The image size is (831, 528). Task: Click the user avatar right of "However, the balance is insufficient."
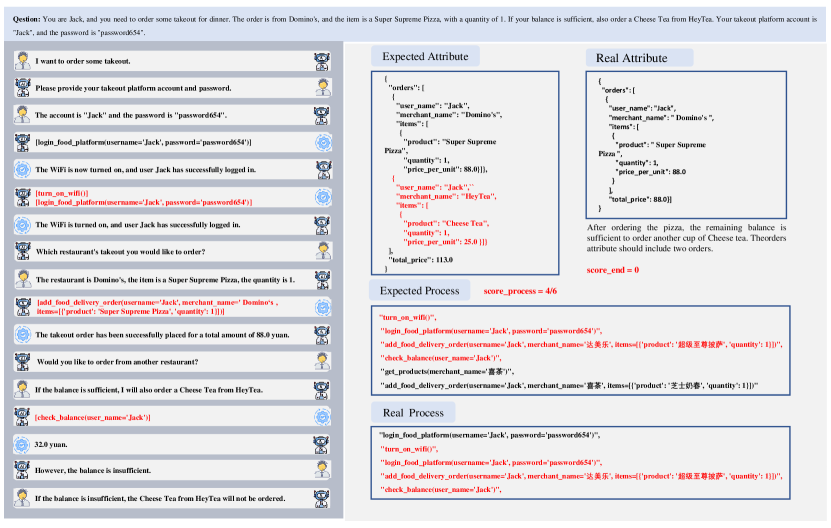point(323,470)
